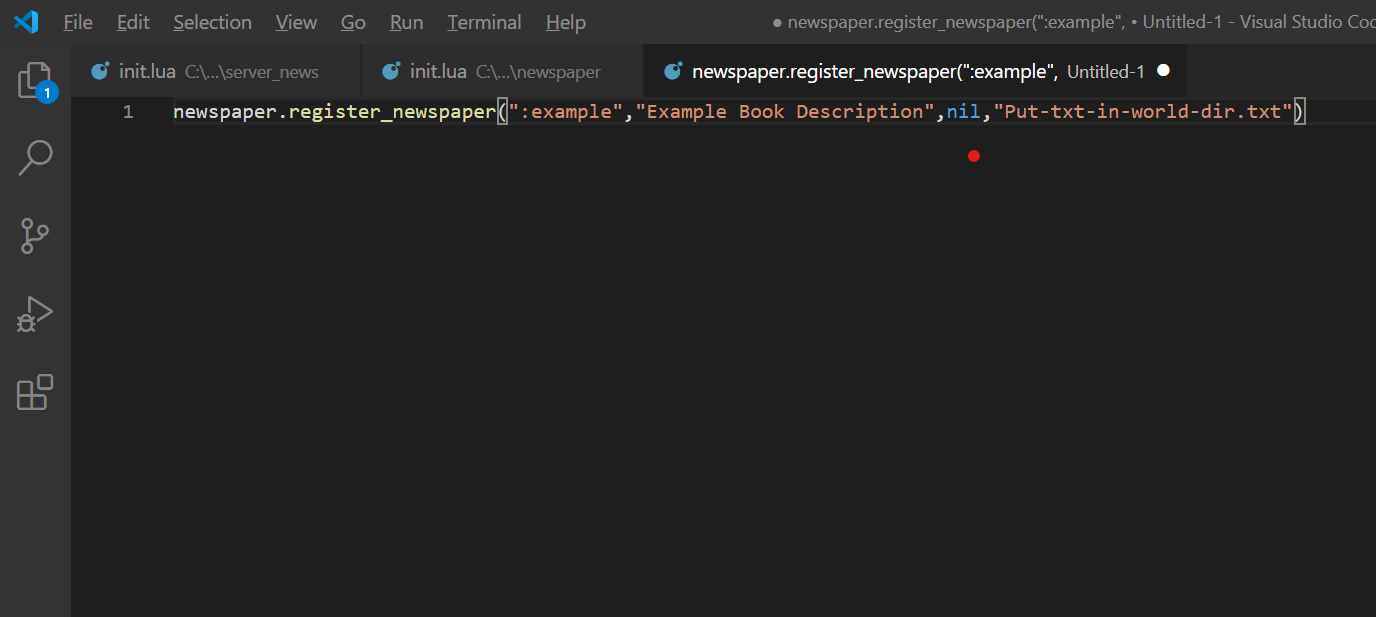Open the View menu
Image resolution: width=1376 pixels, height=617 pixels.
pyautogui.click(x=296, y=22)
